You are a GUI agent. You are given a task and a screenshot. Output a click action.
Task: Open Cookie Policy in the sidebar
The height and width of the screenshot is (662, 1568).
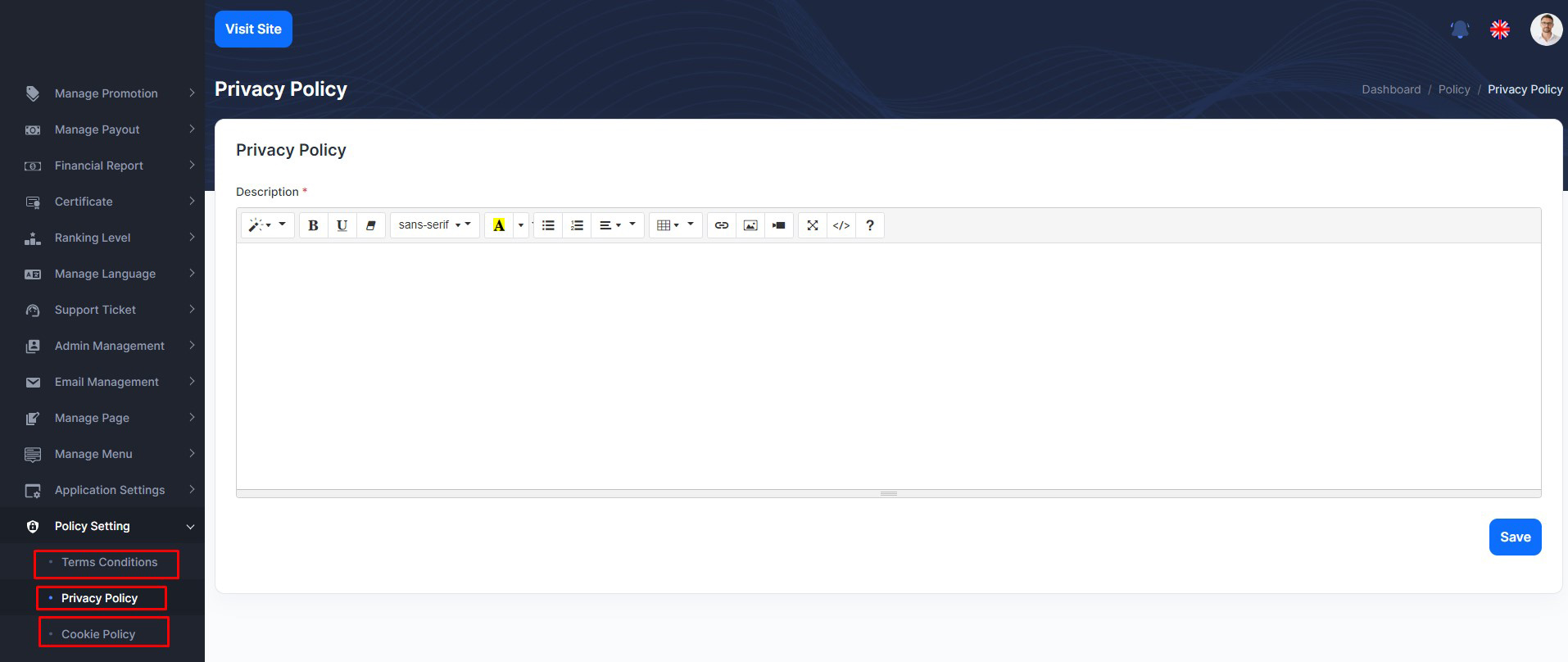point(98,634)
